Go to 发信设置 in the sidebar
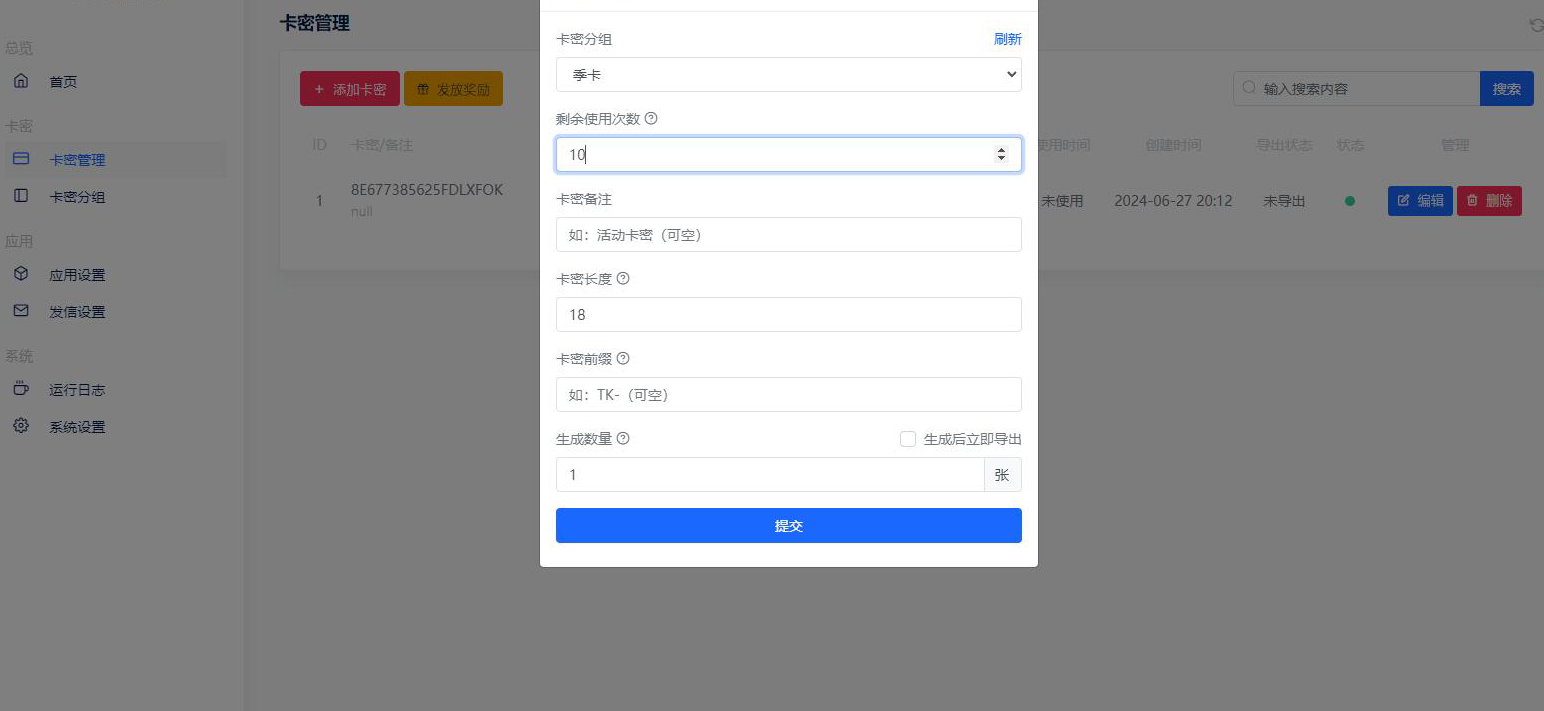The height and width of the screenshot is (711, 1544). 77,312
